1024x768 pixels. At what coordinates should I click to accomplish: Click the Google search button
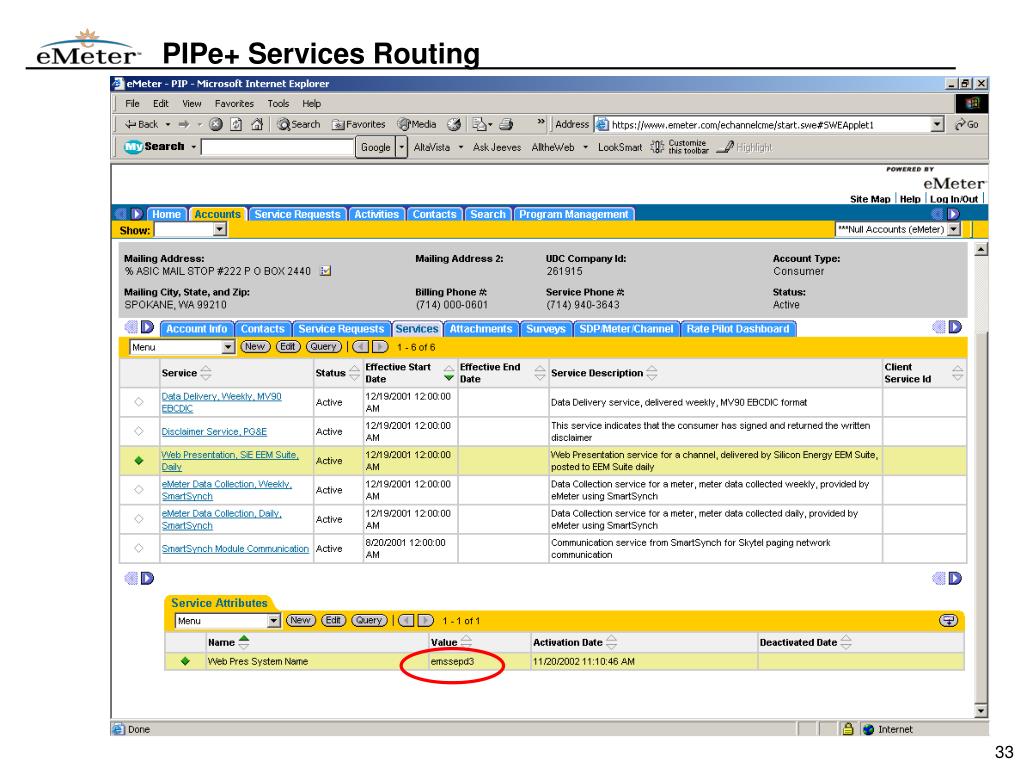[x=376, y=147]
